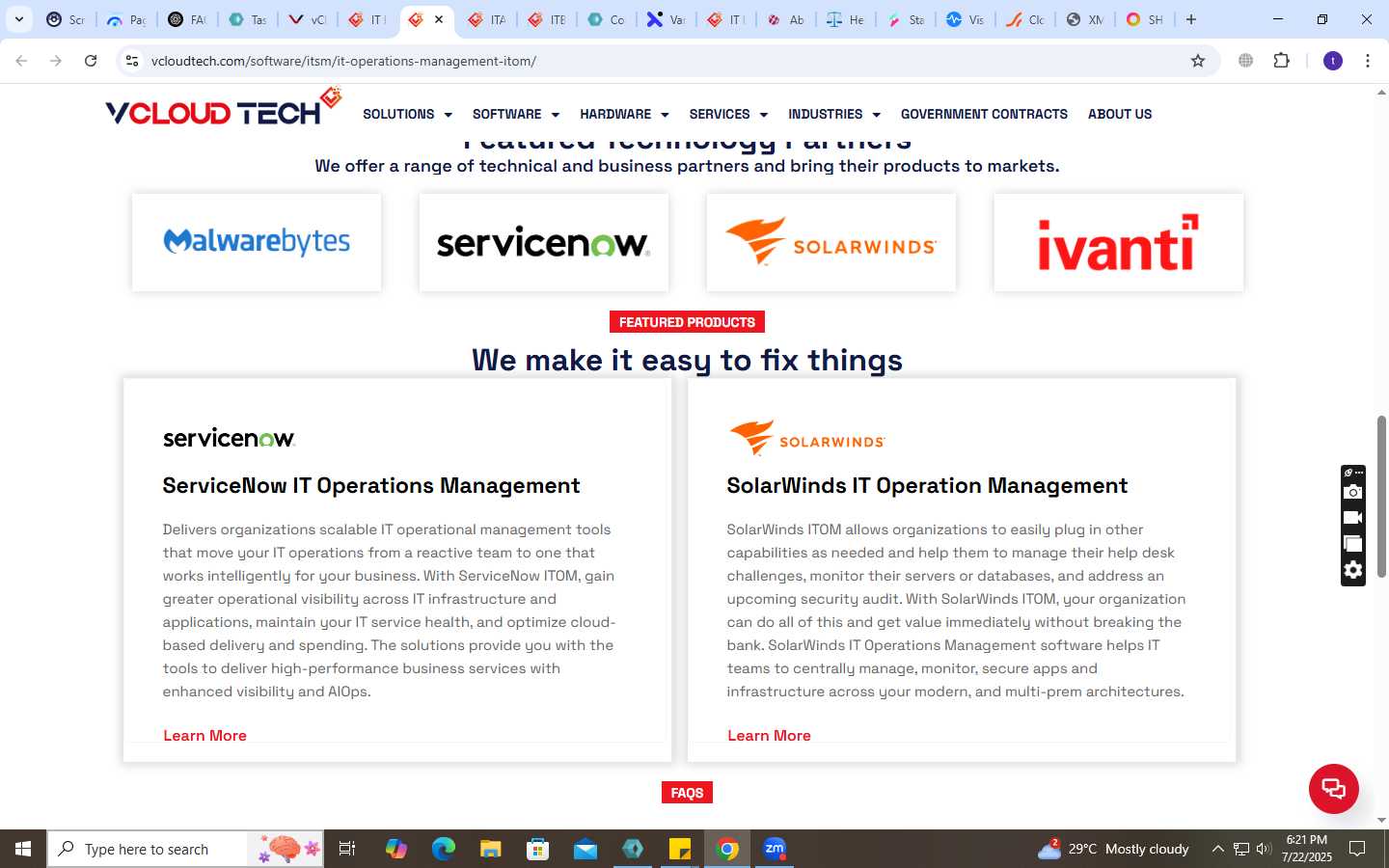Open browser extensions puzzle icon
Image resolution: width=1389 pixels, height=868 pixels.
coord(1281,61)
